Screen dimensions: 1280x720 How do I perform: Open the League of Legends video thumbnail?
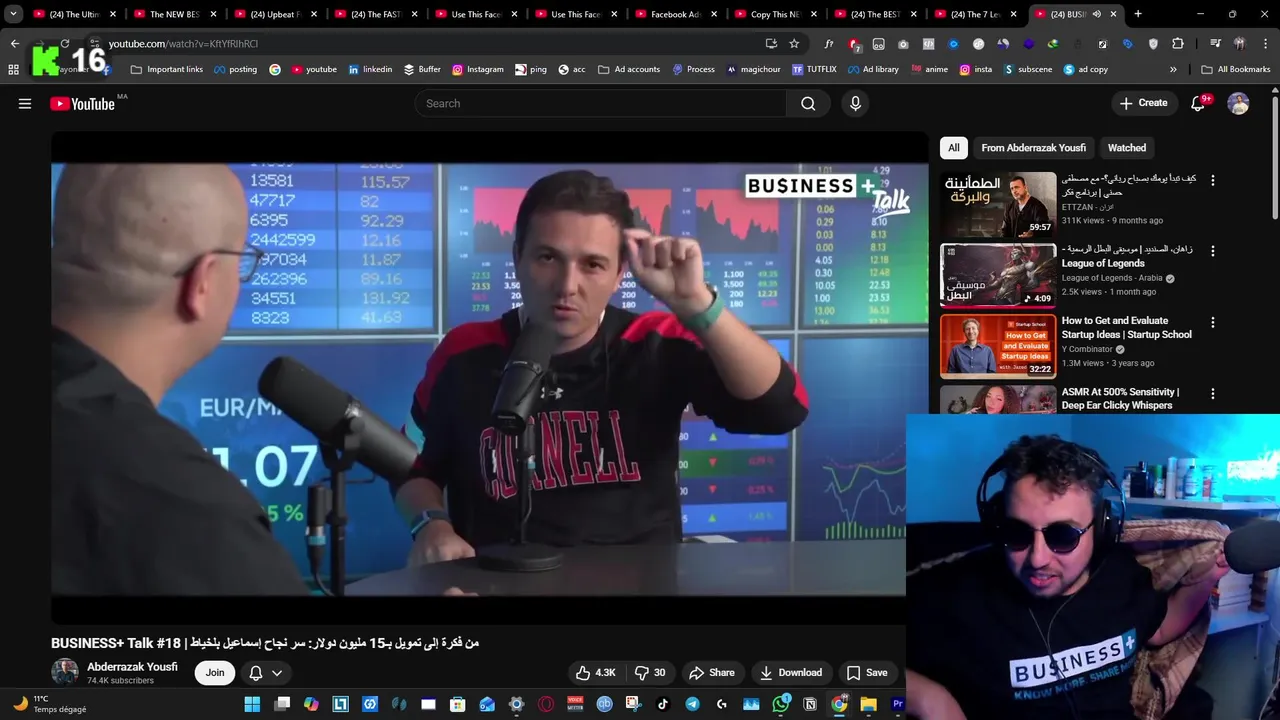pos(998,275)
